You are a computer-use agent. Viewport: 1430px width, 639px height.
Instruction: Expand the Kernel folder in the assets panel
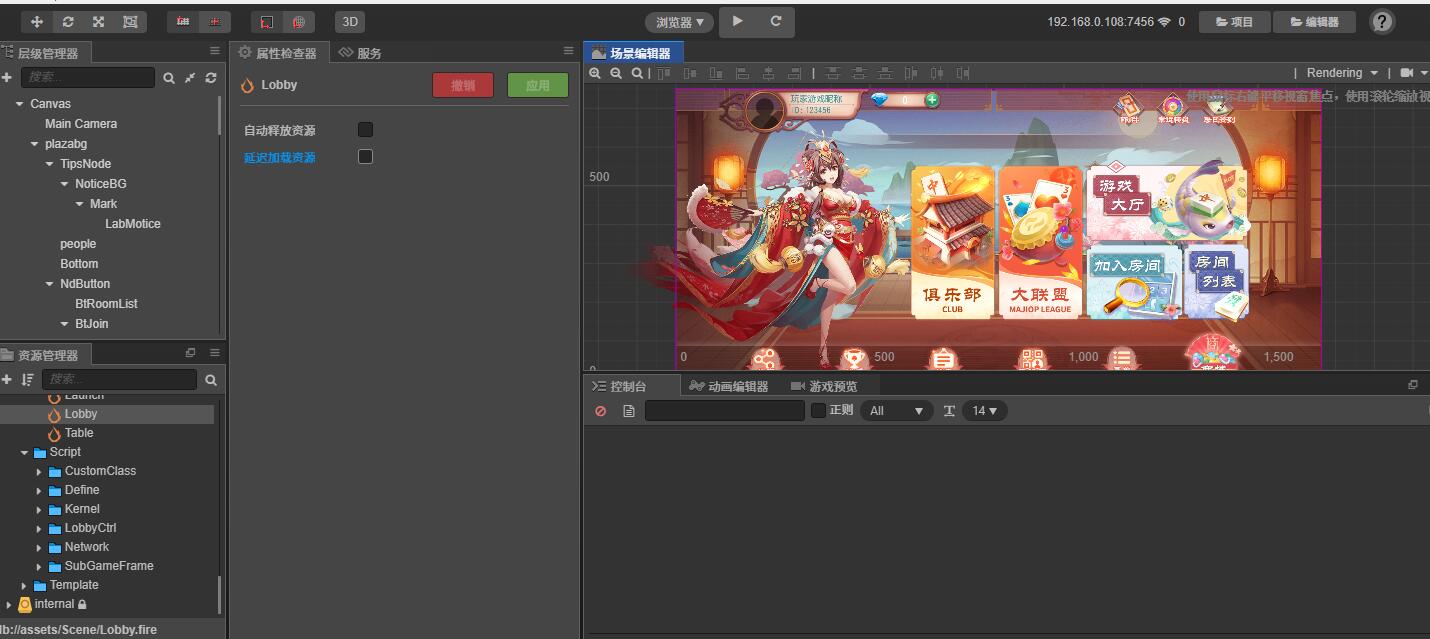coord(40,509)
